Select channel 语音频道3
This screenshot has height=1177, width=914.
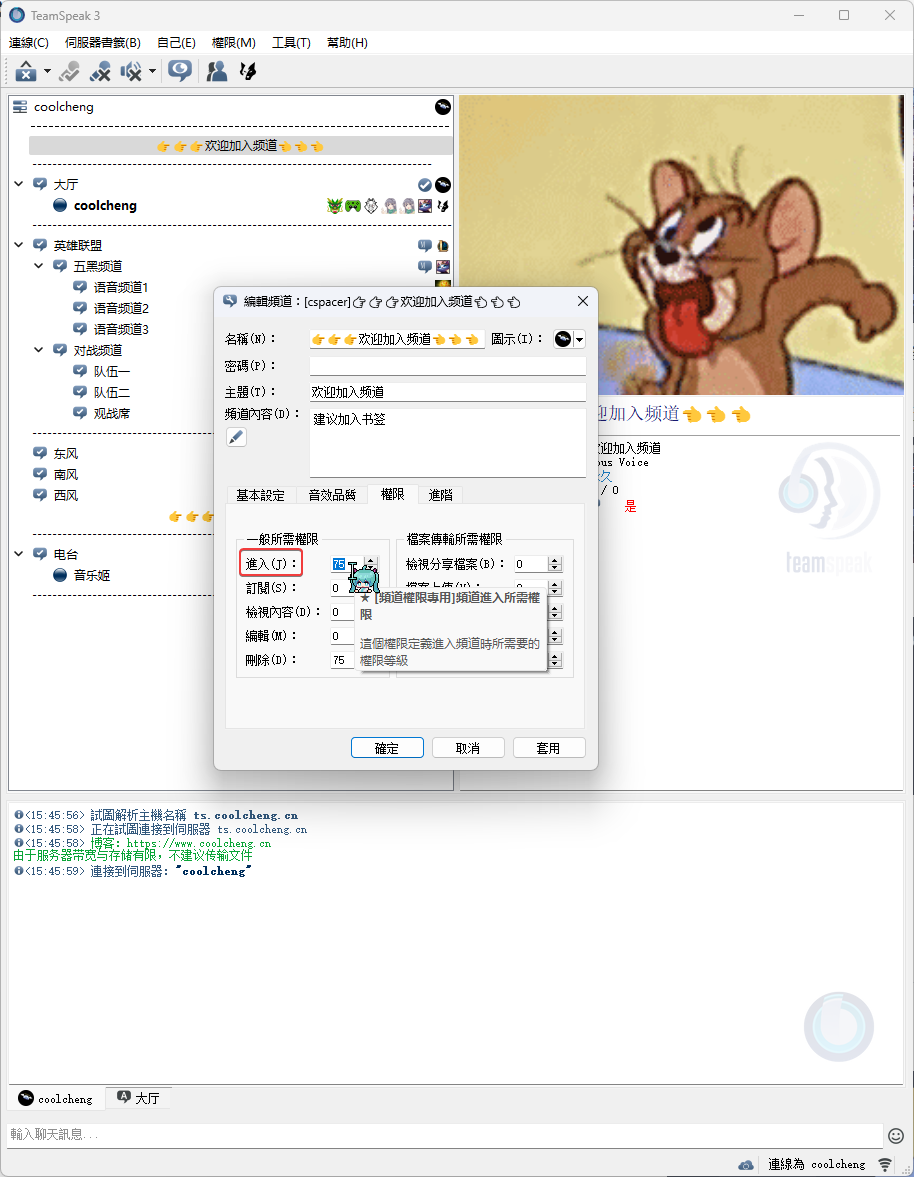point(121,329)
